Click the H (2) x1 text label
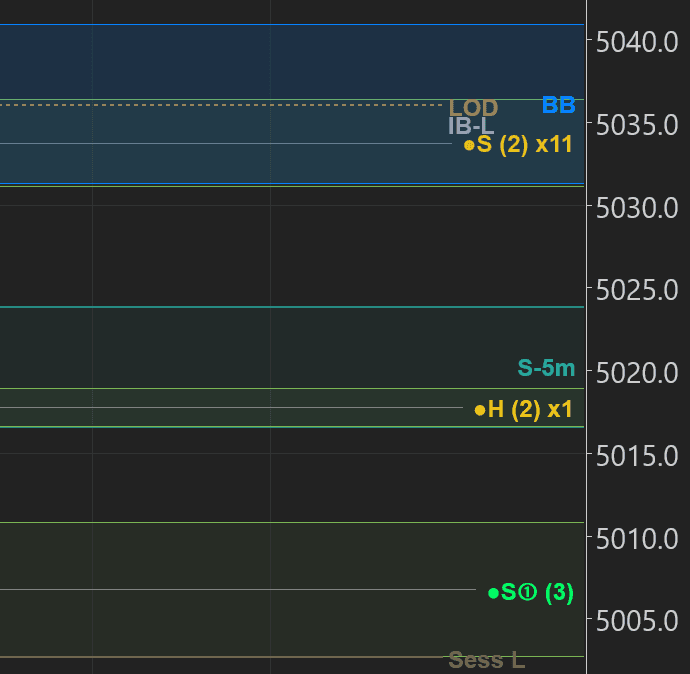690x674 pixels. [x=530, y=409]
